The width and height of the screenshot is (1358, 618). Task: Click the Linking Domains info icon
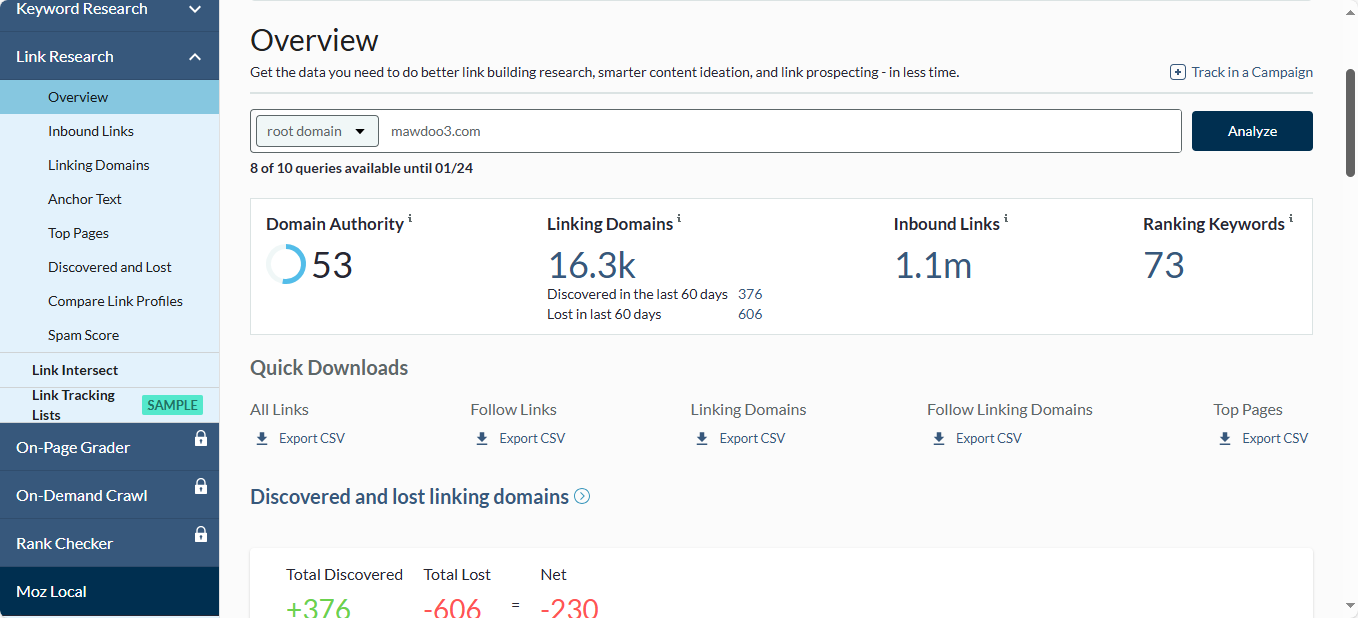point(679,218)
